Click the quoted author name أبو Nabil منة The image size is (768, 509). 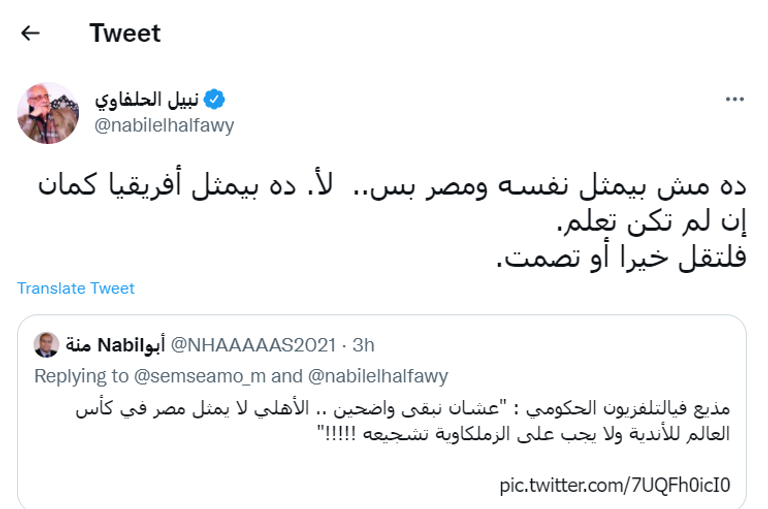[x=111, y=345]
